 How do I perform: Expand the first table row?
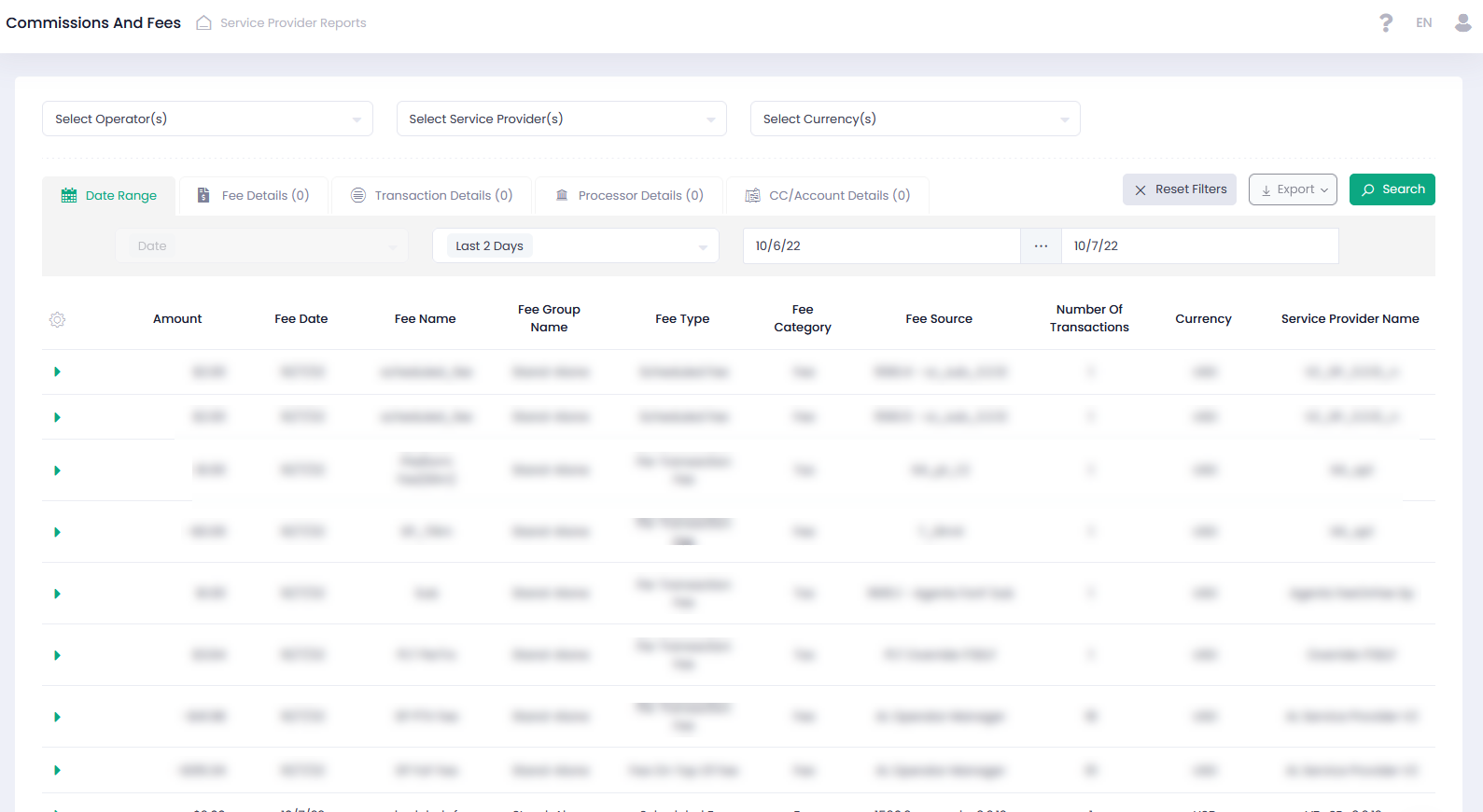click(x=57, y=371)
